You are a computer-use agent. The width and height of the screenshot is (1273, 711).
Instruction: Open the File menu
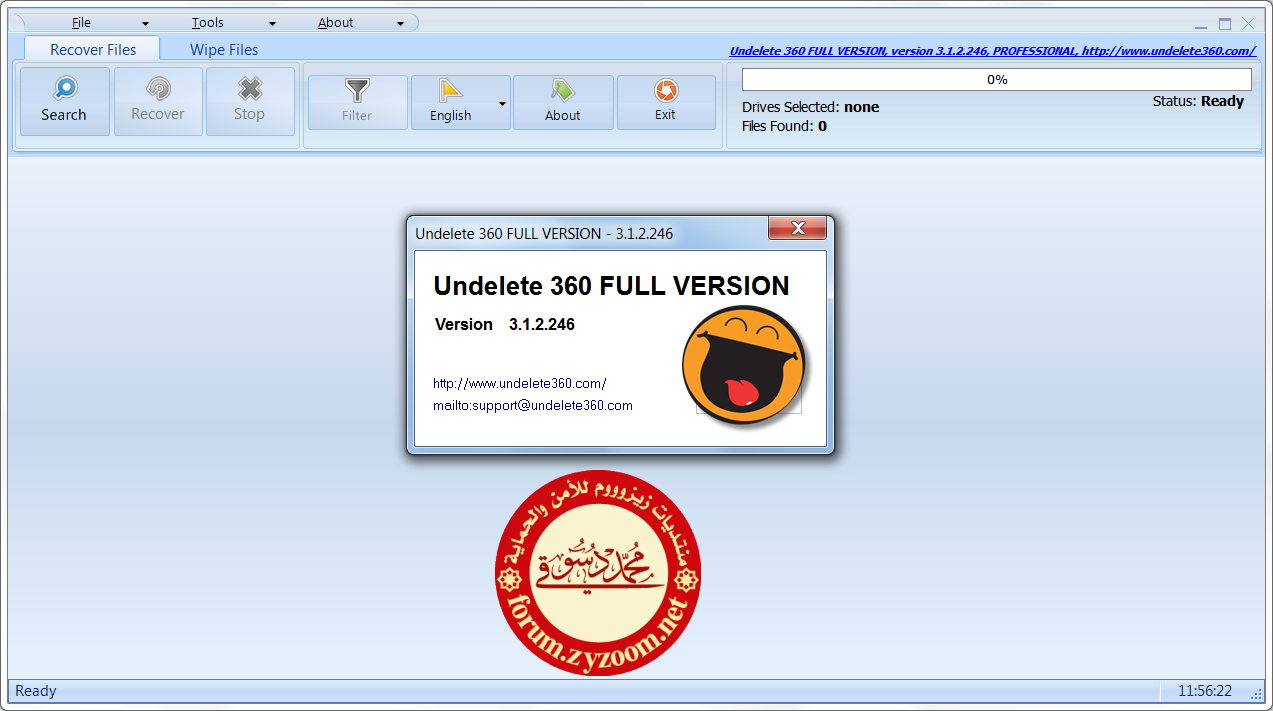click(x=81, y=23)
